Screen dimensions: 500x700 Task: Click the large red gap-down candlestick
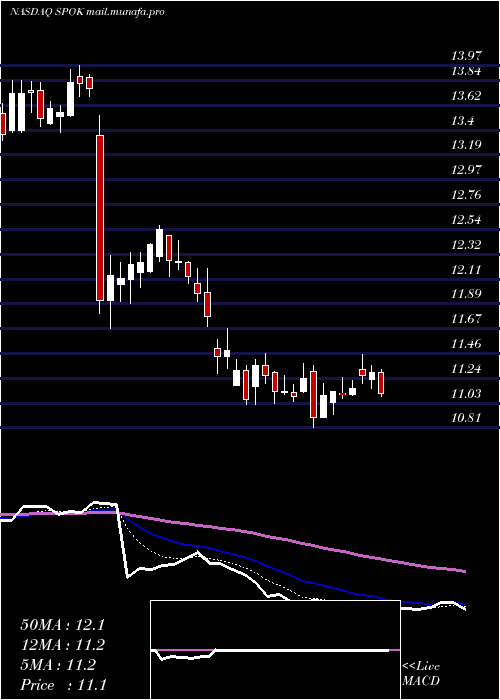100,218
